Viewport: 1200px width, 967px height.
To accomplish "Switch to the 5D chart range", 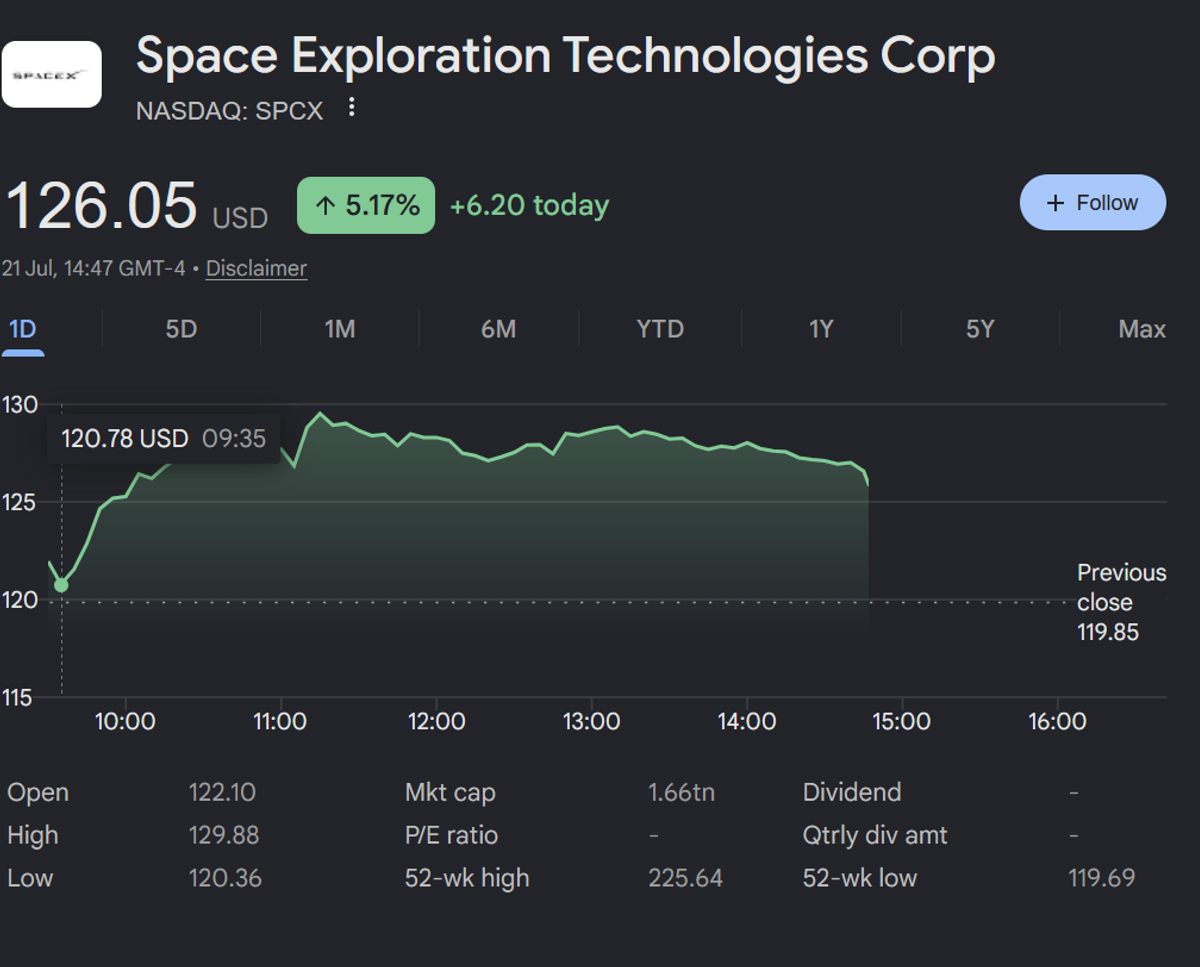I will (x=181, y=329).
